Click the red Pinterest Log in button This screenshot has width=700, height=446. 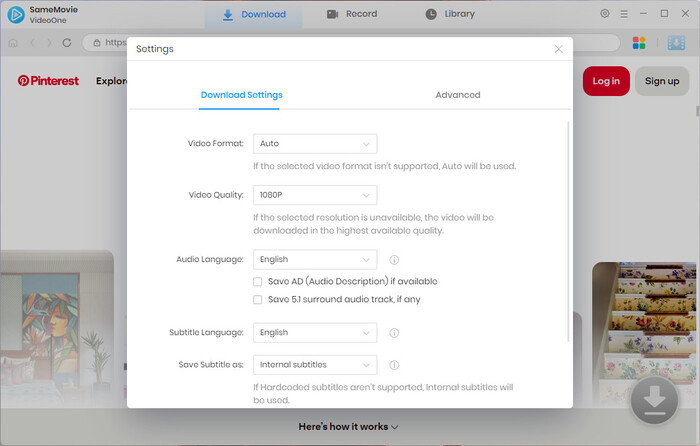pyautogui.click(x=606, y=81)
